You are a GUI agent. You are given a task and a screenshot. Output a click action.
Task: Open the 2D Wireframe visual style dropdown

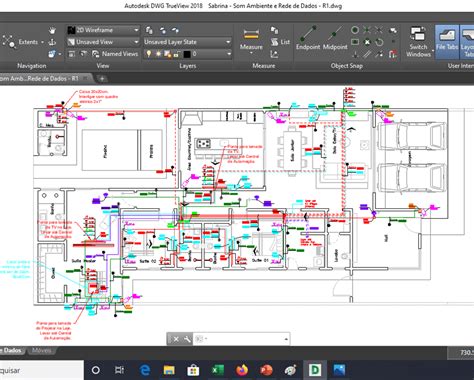point(103,30)
